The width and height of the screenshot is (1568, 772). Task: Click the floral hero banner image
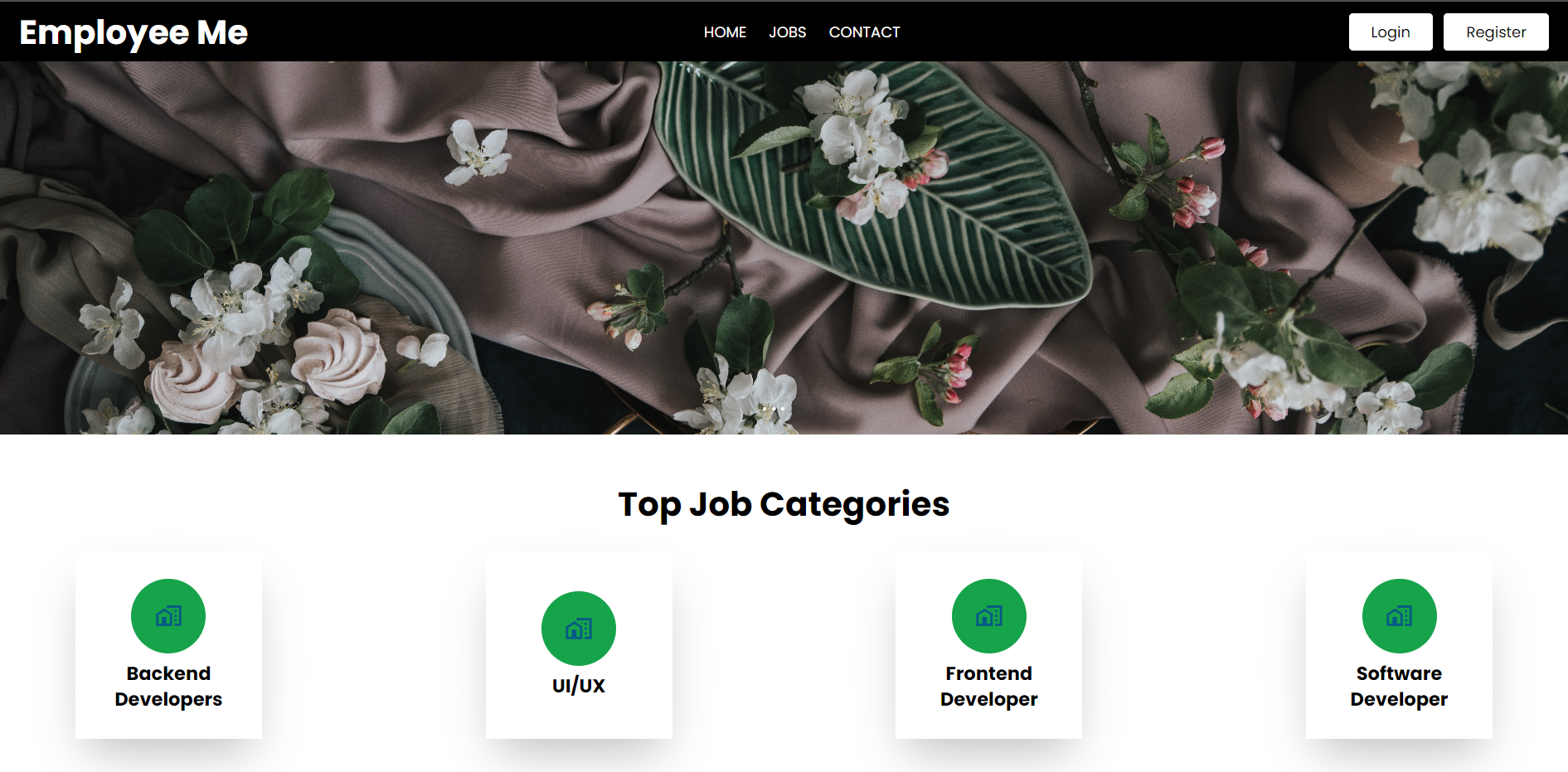(x=784, y=248)
